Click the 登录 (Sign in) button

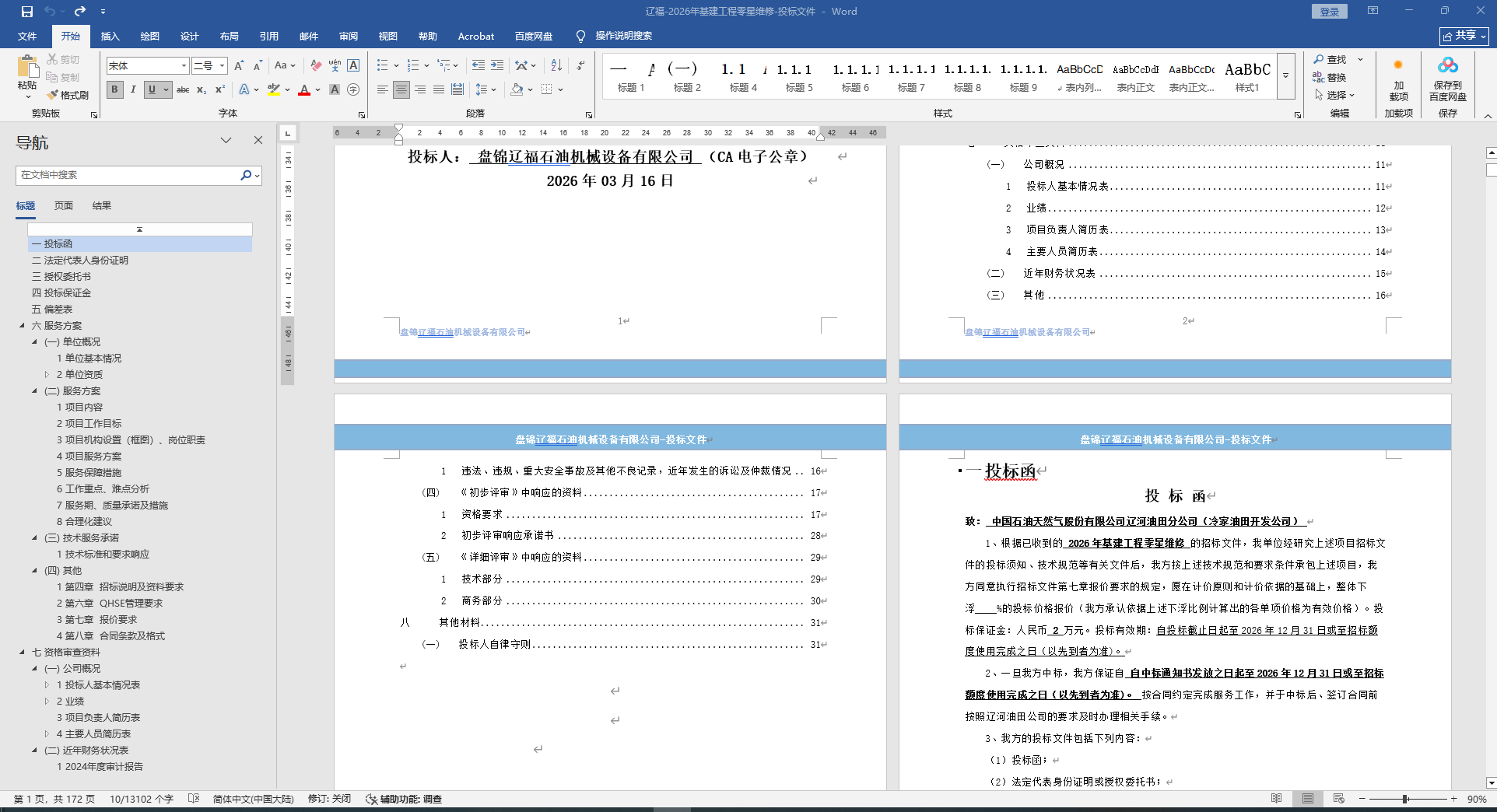1330,12
